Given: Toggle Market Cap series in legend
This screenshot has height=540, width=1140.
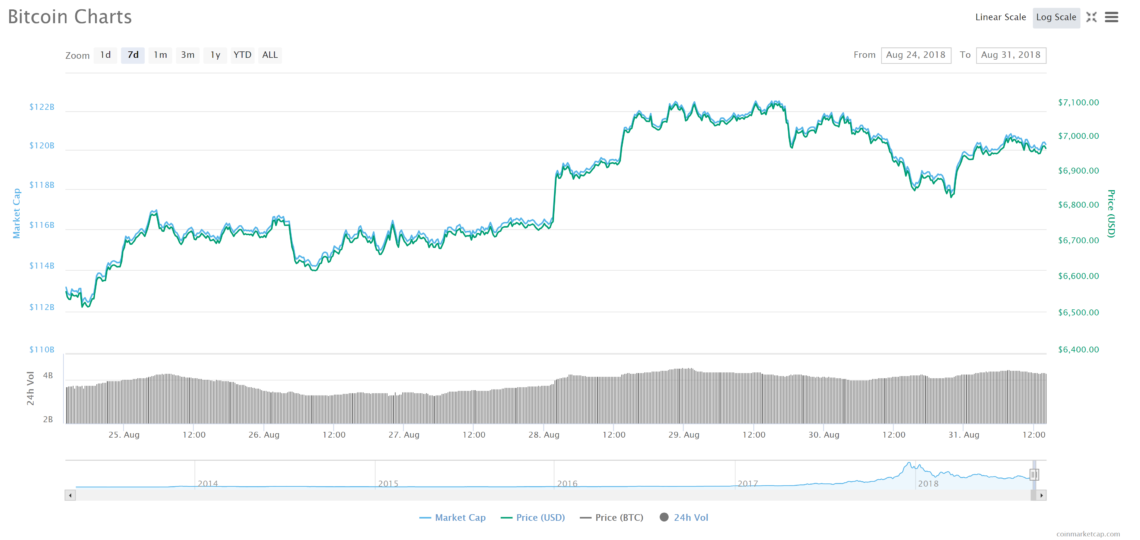Looking at the screenshot, I should [x=454, y=517].
